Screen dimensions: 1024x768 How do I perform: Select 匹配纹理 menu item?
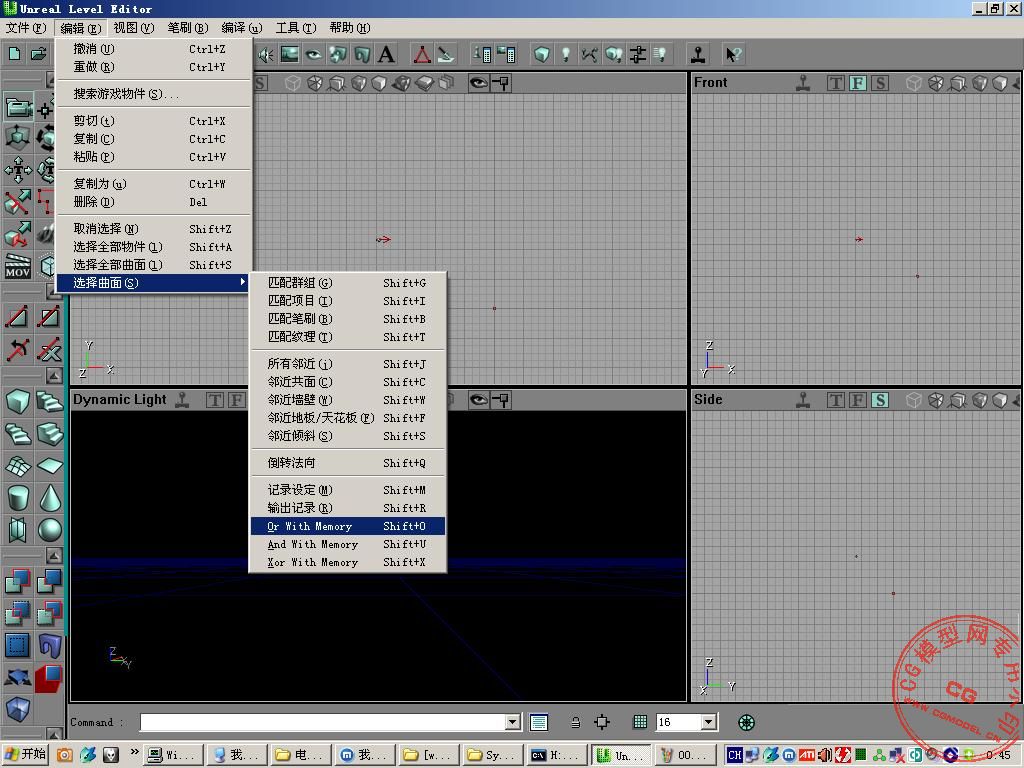(x=347, y=337)
